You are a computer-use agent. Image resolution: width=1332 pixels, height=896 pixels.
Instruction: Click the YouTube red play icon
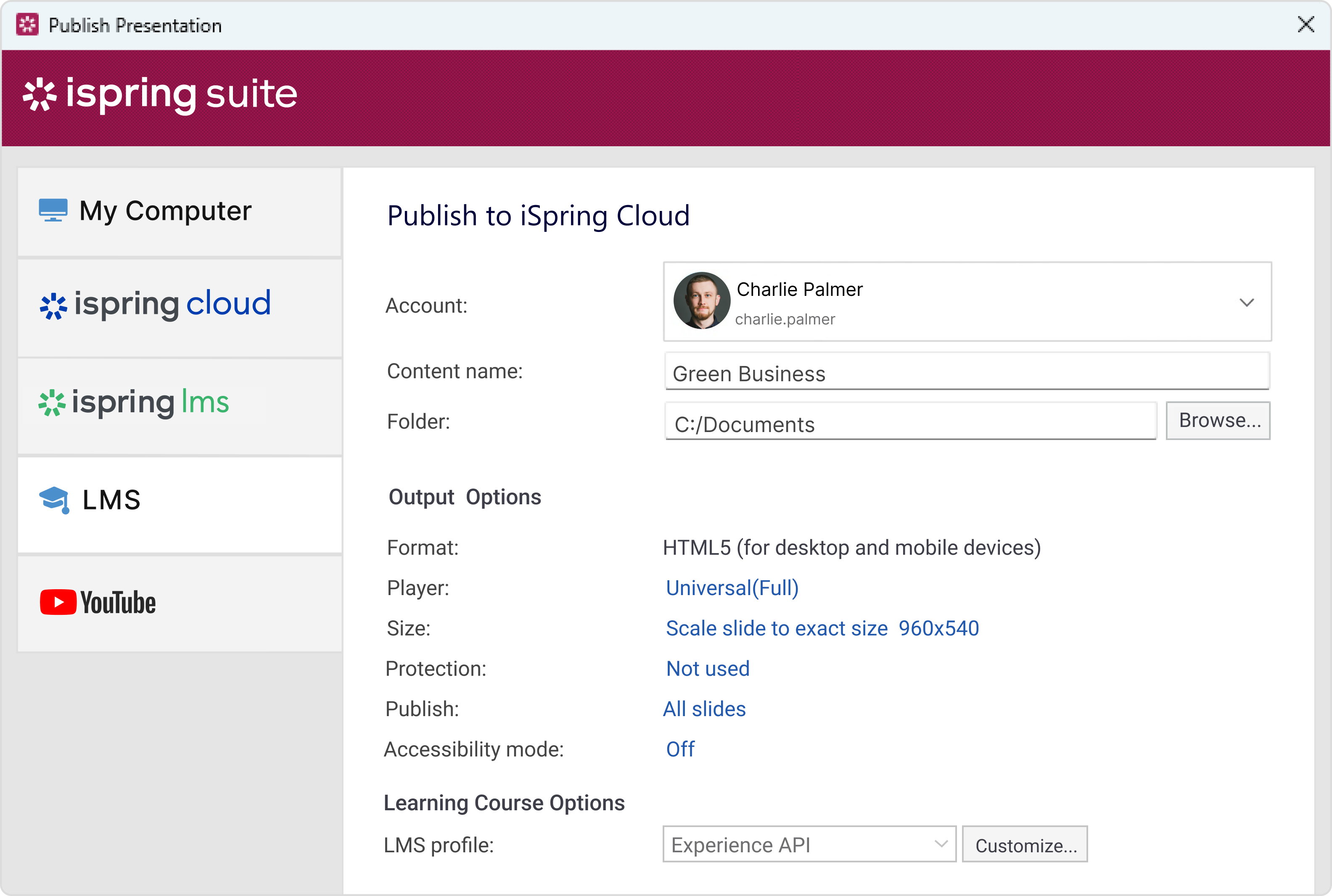58,602
